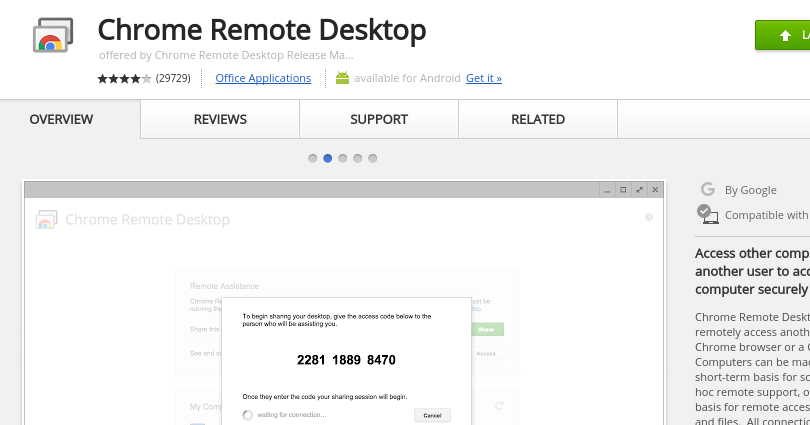The height and width of the screenshot is (425, 810).
Task: Click the (29729) review count
Action: click(x=173, y=78)
